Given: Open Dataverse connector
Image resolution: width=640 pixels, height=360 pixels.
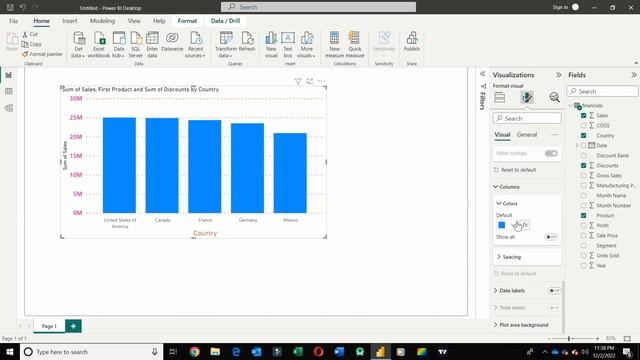Looking at the screenshot, I should (x=172, y=42).
